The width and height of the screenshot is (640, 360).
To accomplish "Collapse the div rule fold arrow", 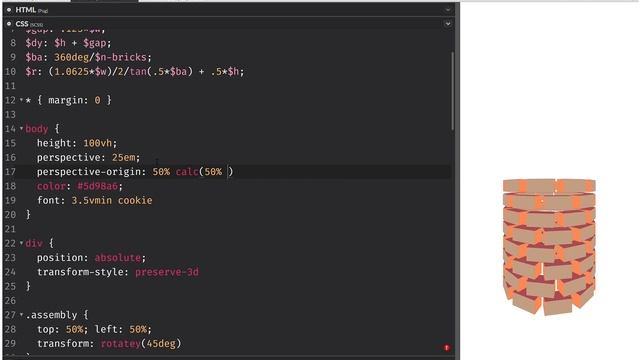I will [x=21, y=243].
